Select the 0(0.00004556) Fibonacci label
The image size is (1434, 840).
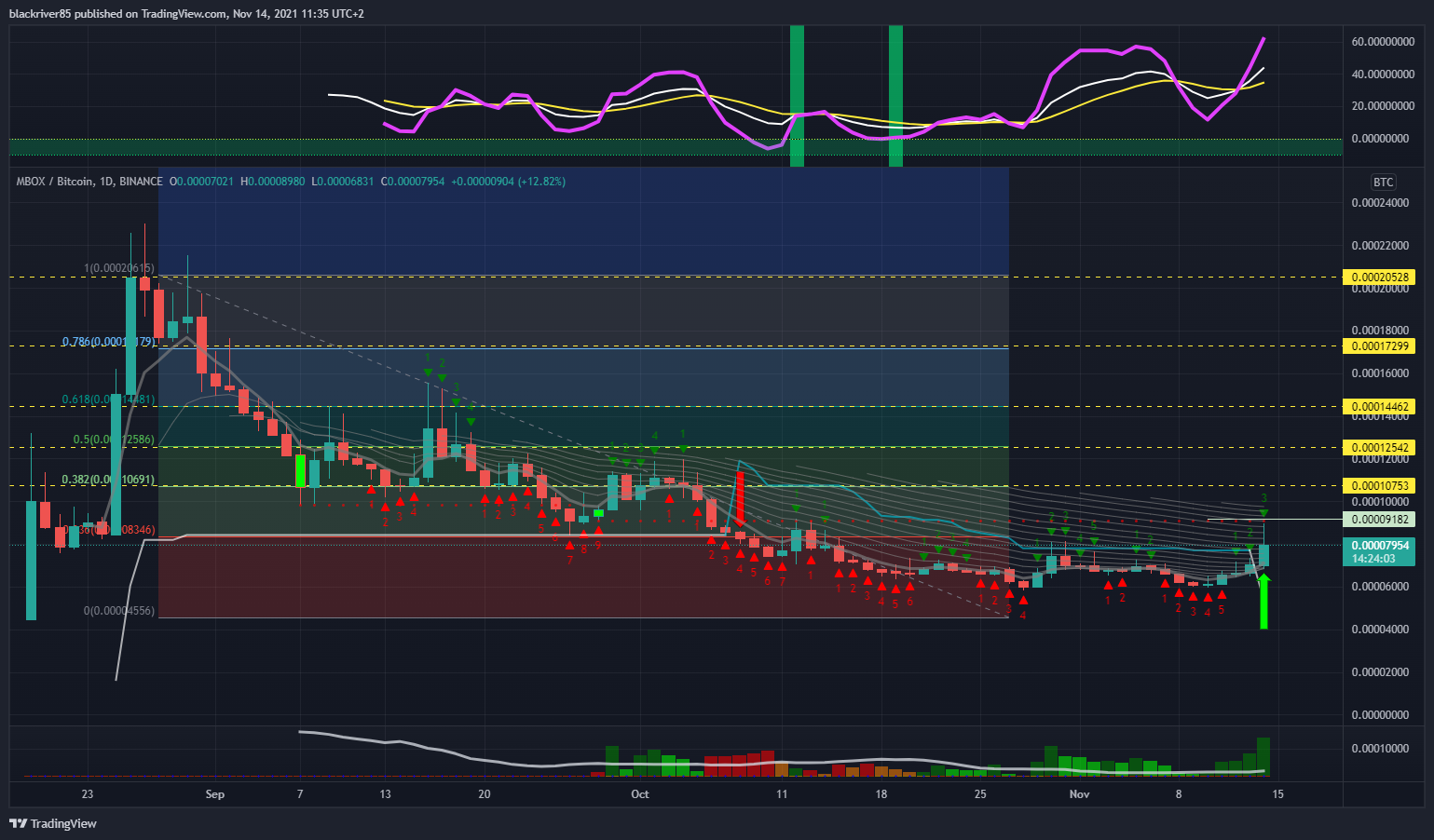(x=119, y=611)
